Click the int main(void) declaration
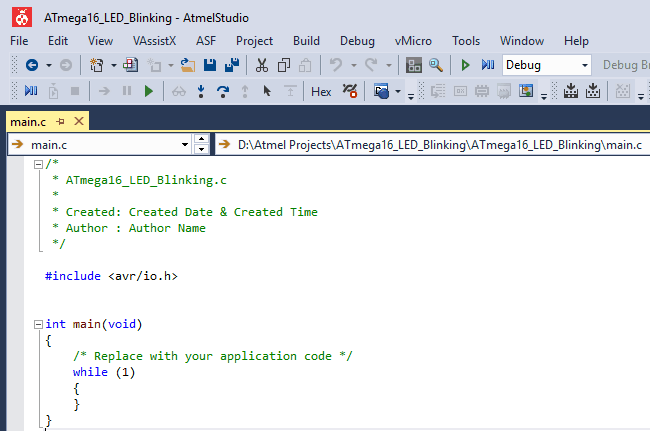 click(x=94, y=324)
